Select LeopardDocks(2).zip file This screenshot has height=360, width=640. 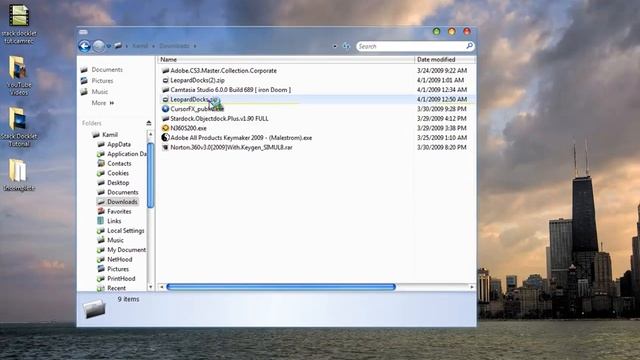[x=197, y=80]
